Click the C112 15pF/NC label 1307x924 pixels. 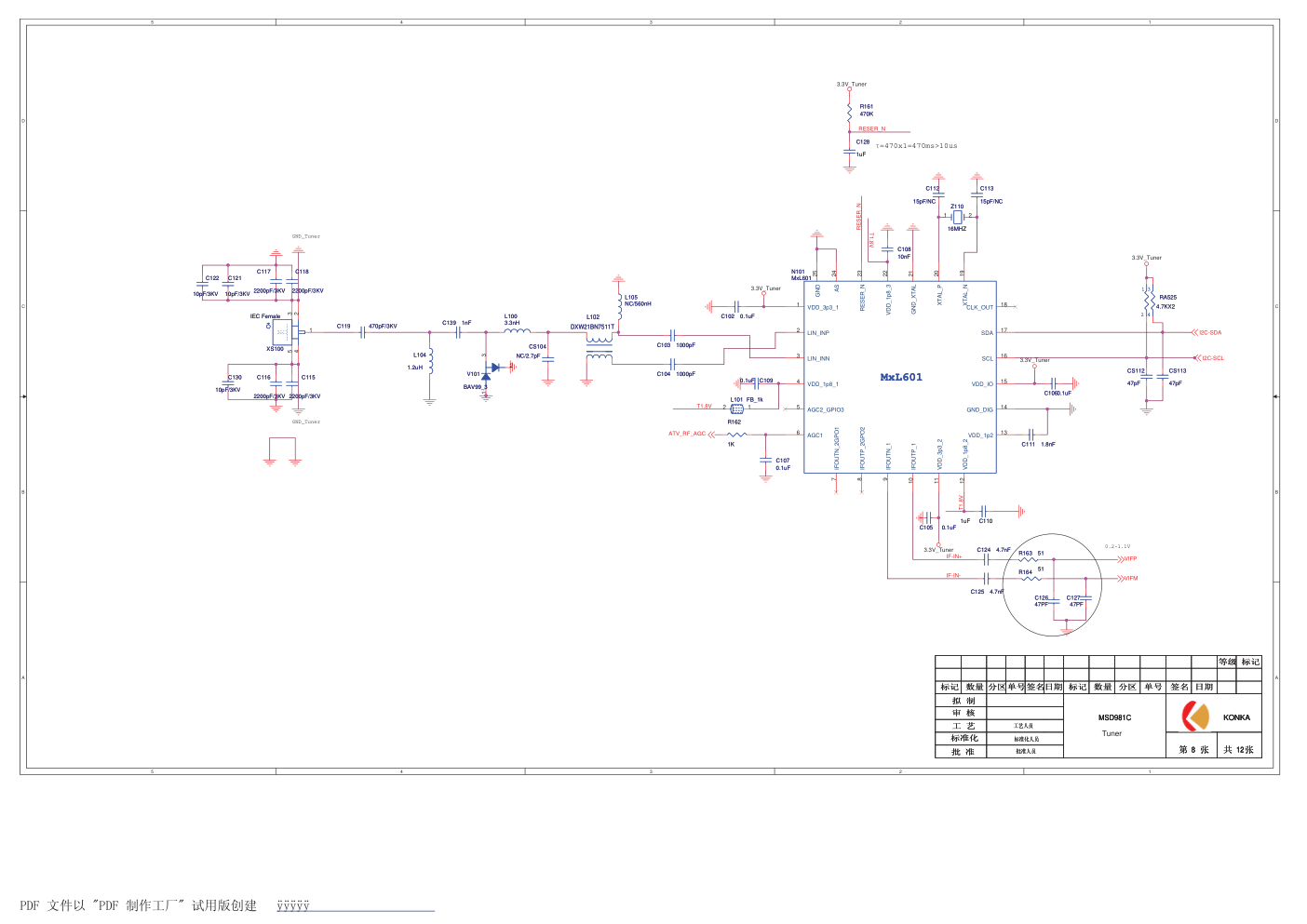pos(926,194)
